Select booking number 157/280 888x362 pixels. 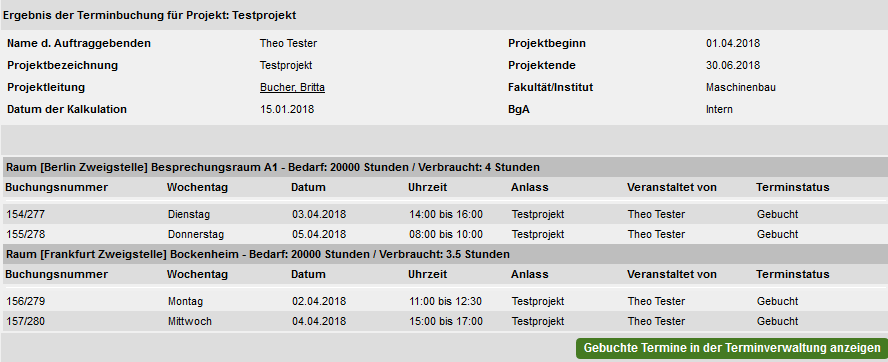tap(25, 321)
